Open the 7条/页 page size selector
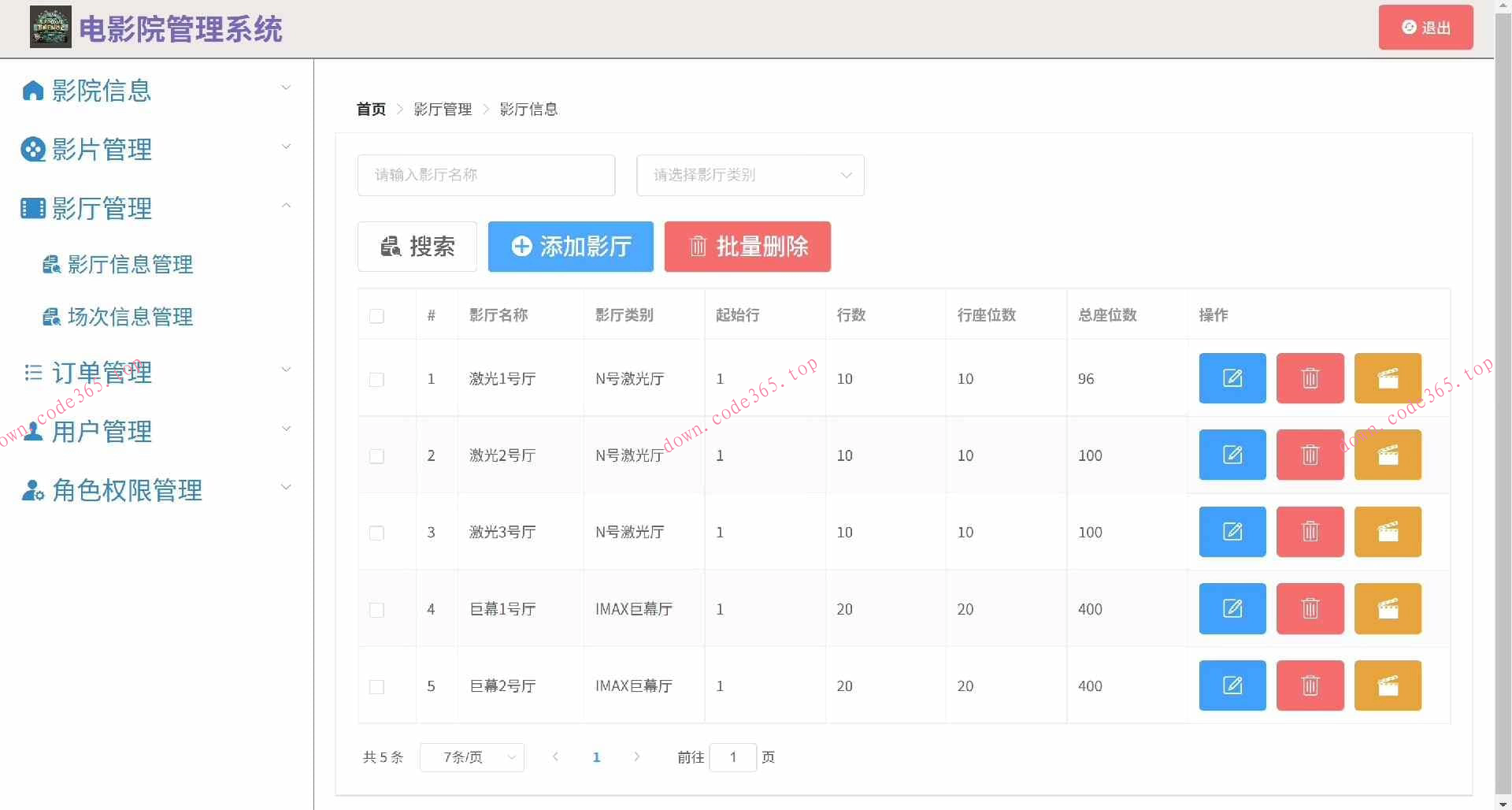This screenshot has height=810, width=1512. (x=471, y=757)
